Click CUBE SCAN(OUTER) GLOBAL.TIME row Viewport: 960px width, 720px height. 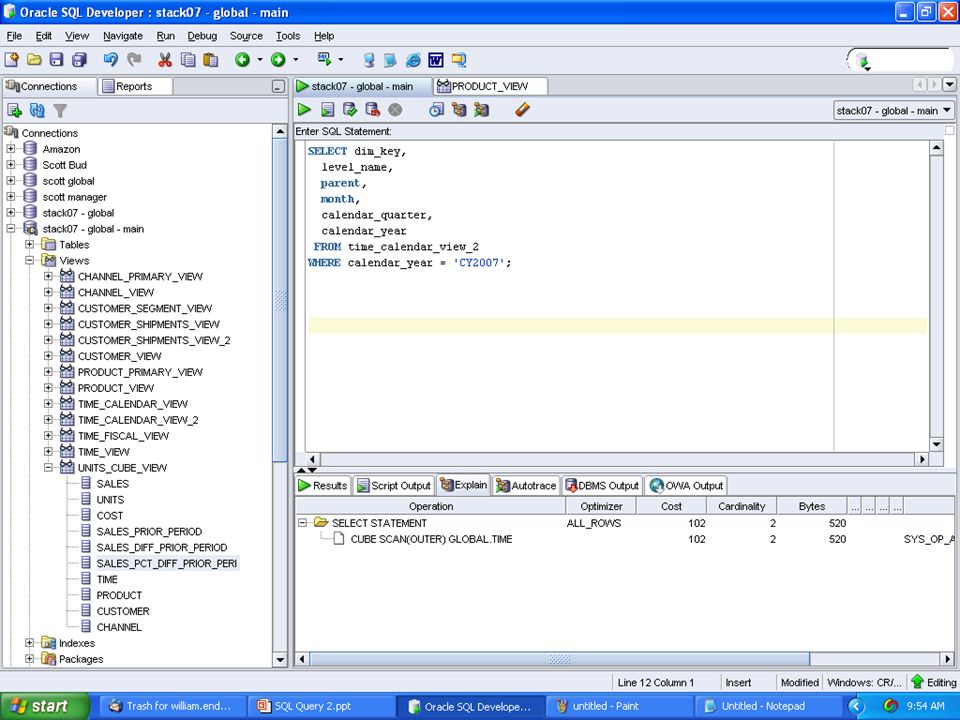click(431, 539)
